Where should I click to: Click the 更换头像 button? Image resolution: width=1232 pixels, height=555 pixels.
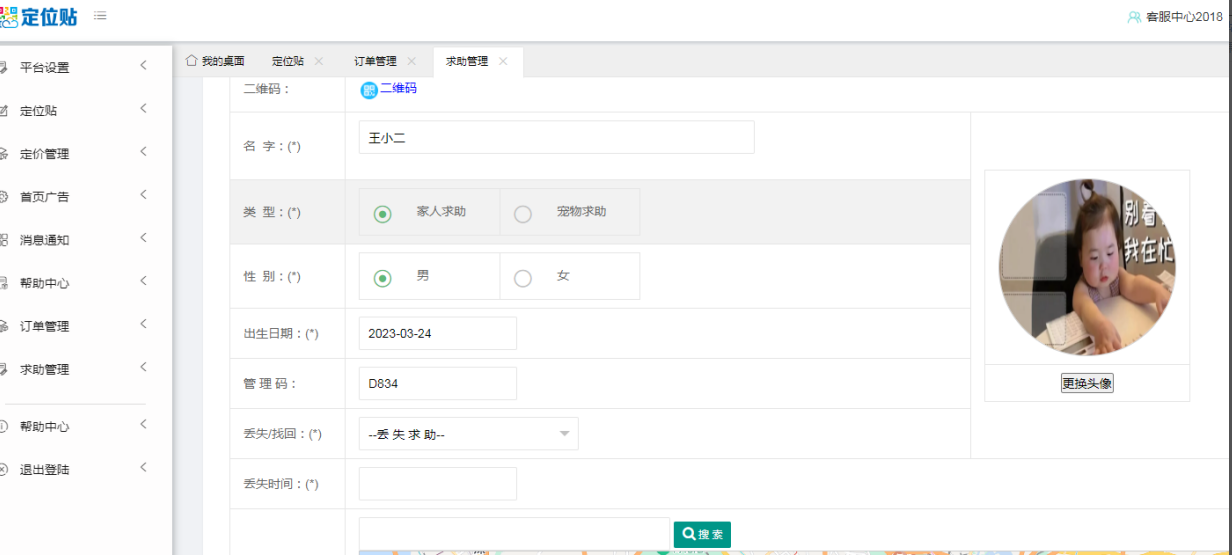click(x=1087, y=383)
